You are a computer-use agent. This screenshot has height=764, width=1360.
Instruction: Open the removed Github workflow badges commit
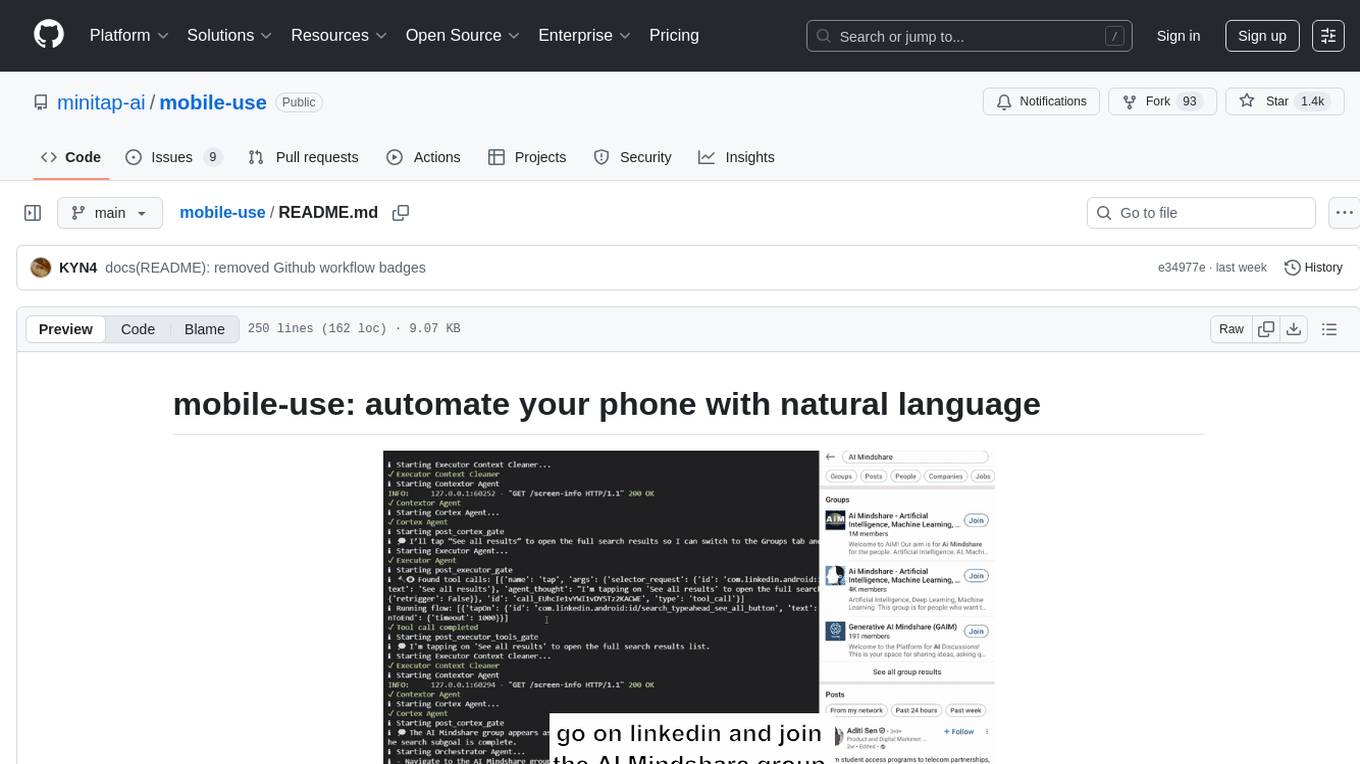pyautogui.click(x=266, y=268)
